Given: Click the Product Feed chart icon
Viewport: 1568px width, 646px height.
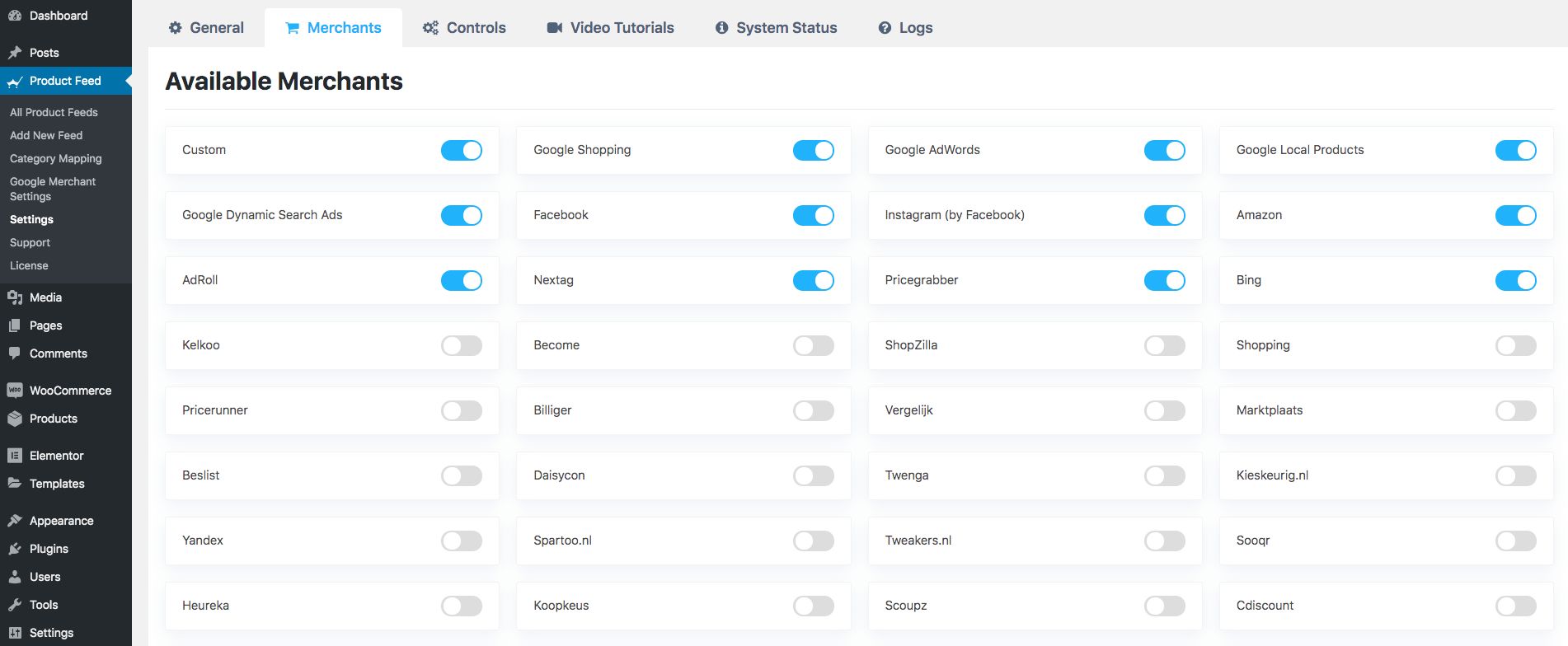Looking at the screenshot, I should [15, 81].
